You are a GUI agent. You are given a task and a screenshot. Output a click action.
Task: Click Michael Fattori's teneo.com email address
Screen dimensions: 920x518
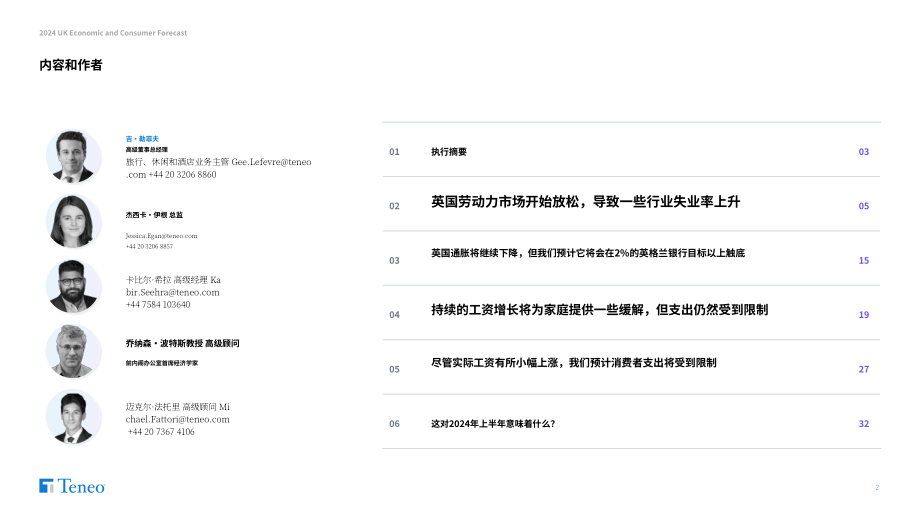tap(177, 414)
